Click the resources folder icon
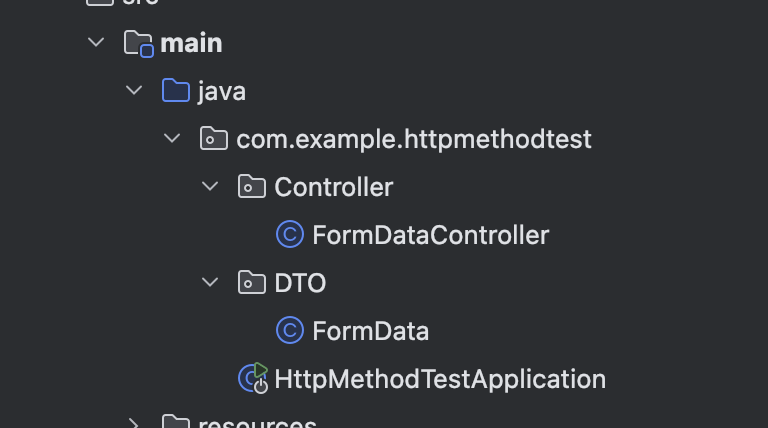This screenshot has height=428, width=768. 176,422
